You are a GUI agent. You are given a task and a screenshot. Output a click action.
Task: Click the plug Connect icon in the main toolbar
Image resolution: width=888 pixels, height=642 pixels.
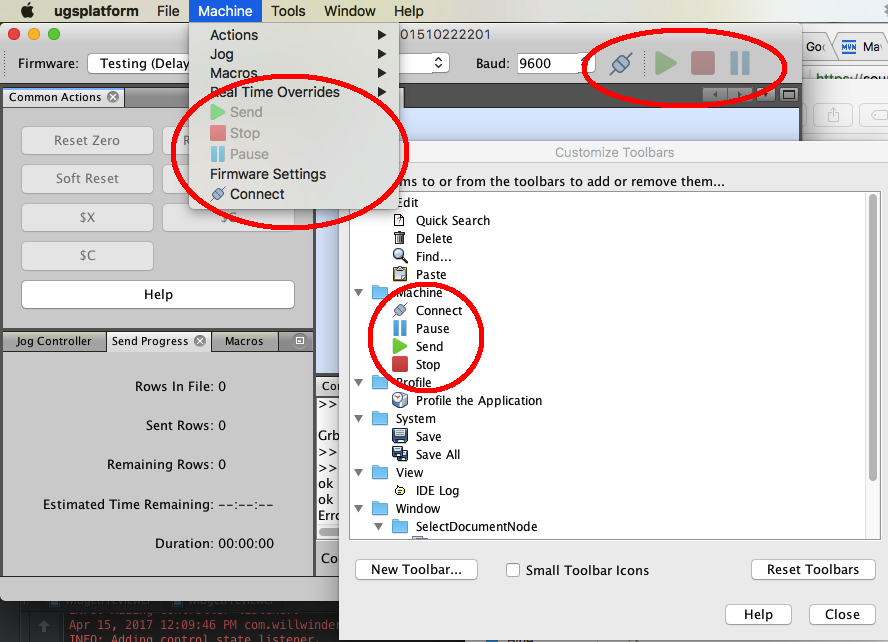(x=620, y=63)
